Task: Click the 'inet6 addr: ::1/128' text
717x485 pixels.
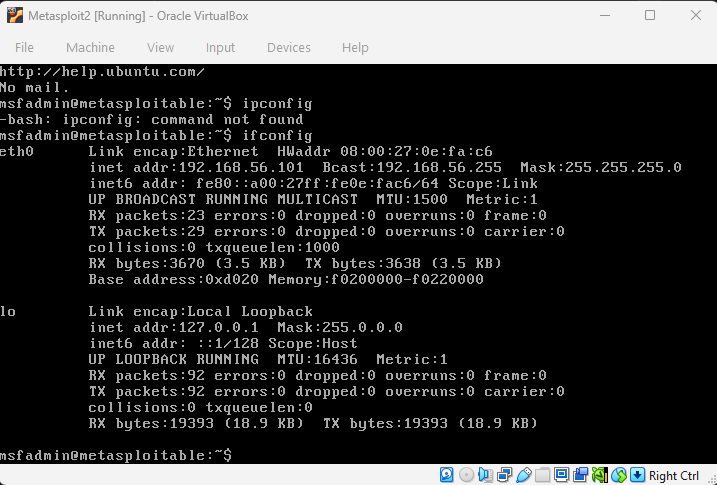Action: pos(174,343)
